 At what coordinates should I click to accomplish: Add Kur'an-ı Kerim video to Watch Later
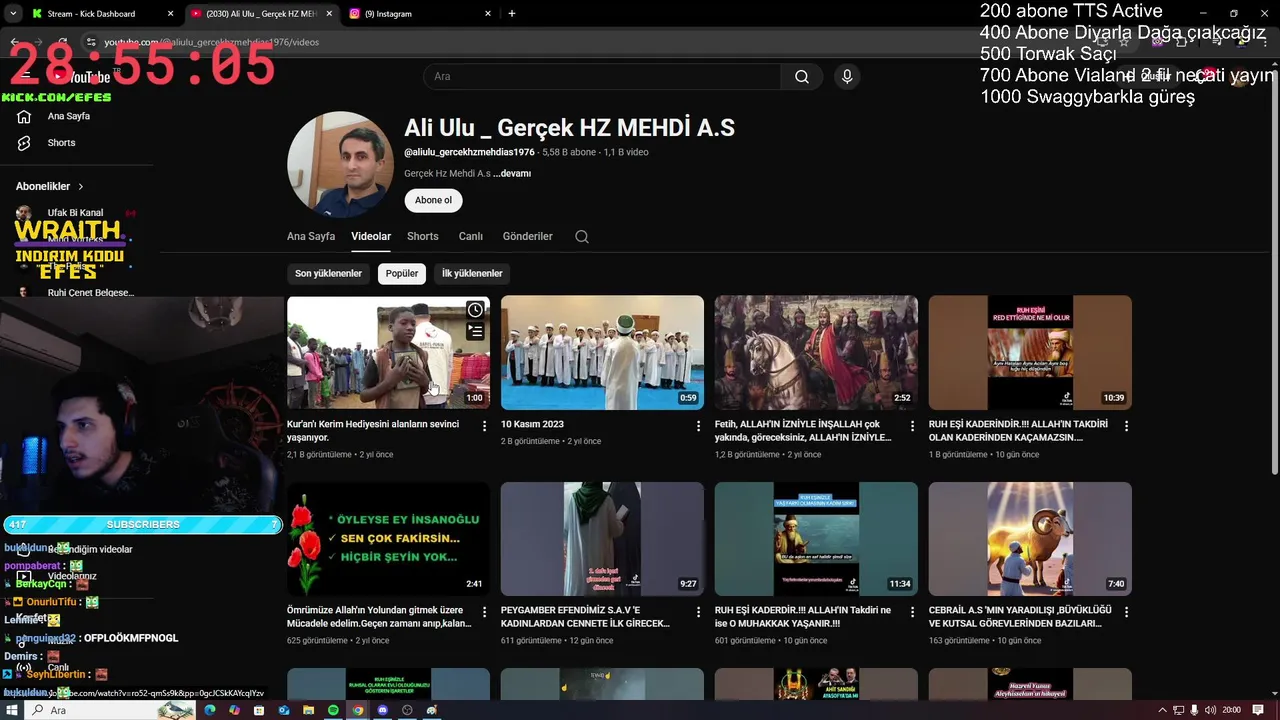tap(475, 310)
